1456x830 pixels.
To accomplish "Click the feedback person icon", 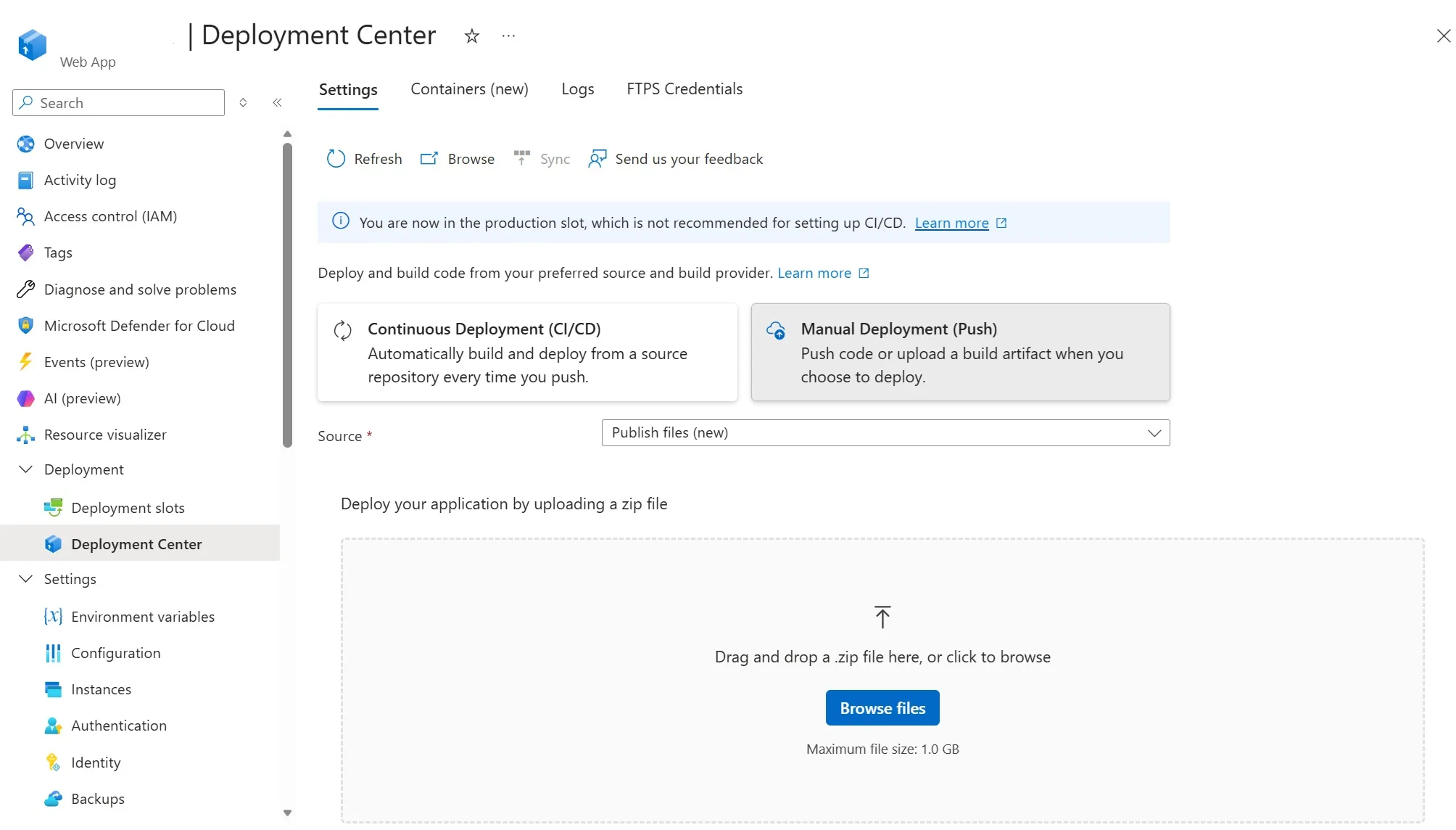I will coord(597,159).
